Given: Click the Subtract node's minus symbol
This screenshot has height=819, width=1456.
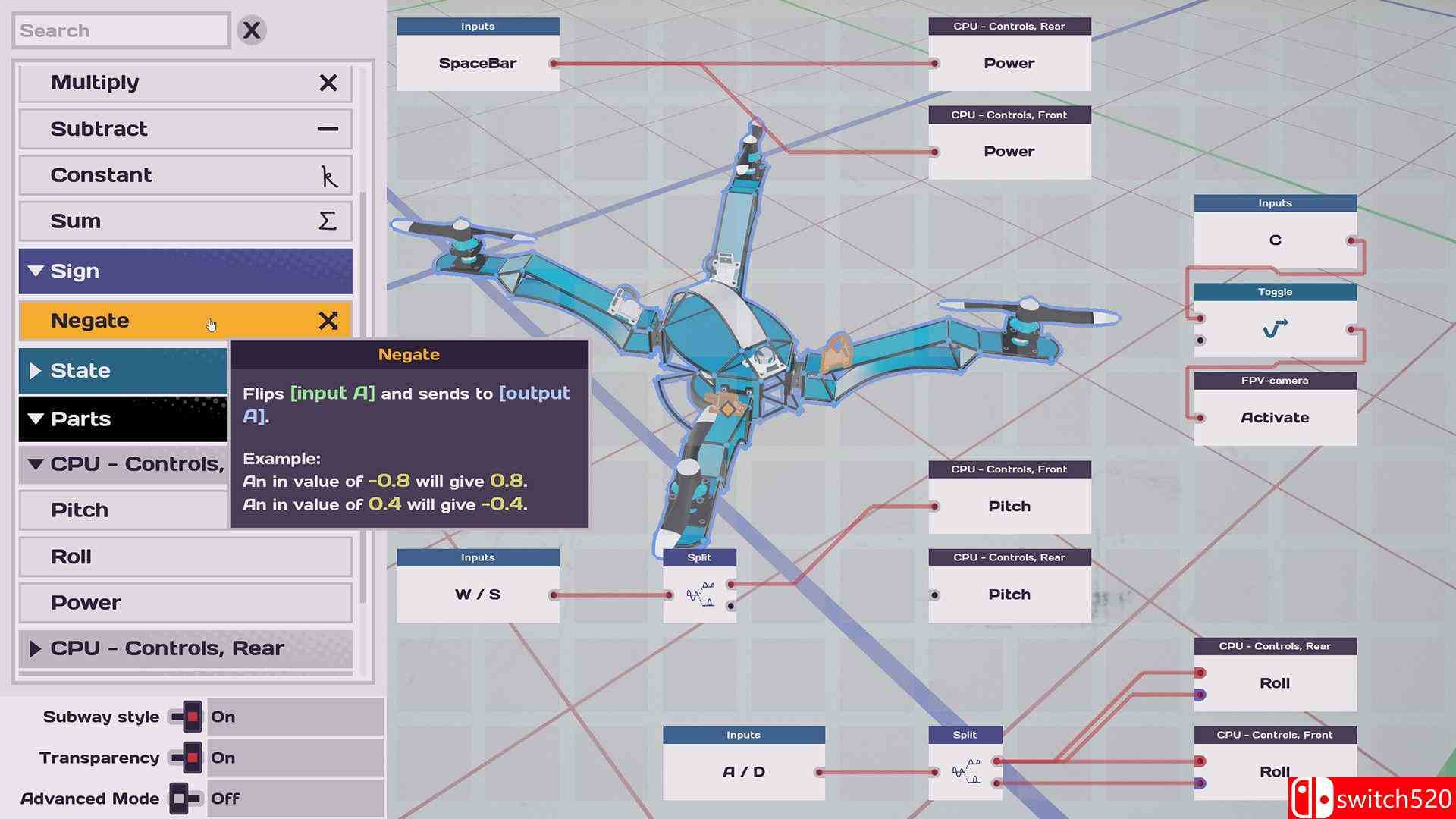Looking at the screenshot, I should (x=328, y=129).
